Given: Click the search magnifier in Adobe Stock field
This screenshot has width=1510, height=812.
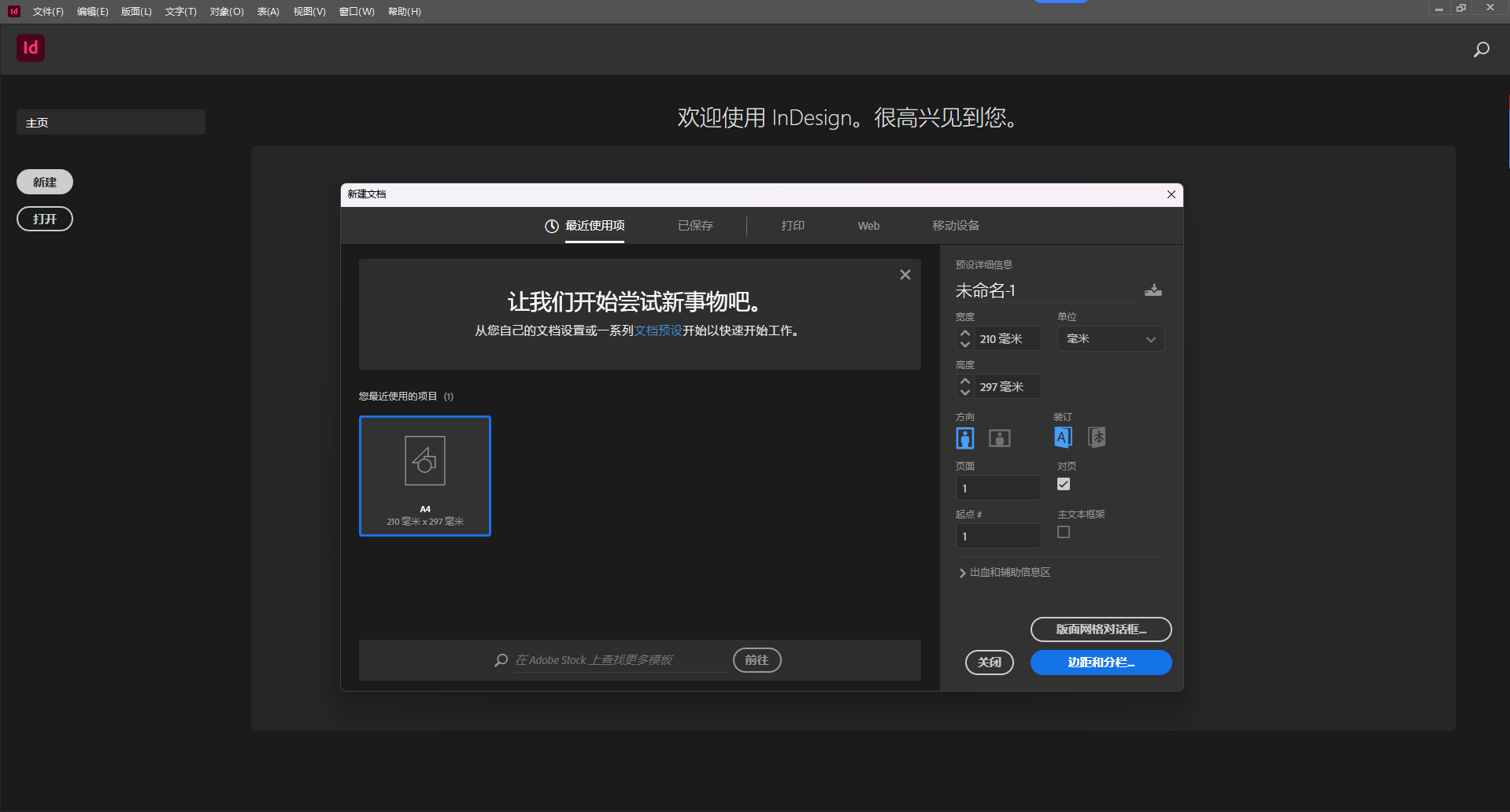Looking at the screenshot, I should (x=501, y=660).
